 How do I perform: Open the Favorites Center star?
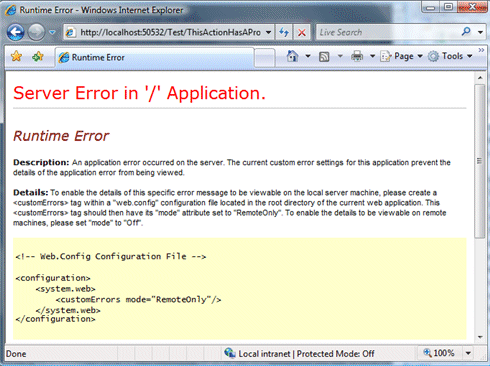click(x=16, y=56)
